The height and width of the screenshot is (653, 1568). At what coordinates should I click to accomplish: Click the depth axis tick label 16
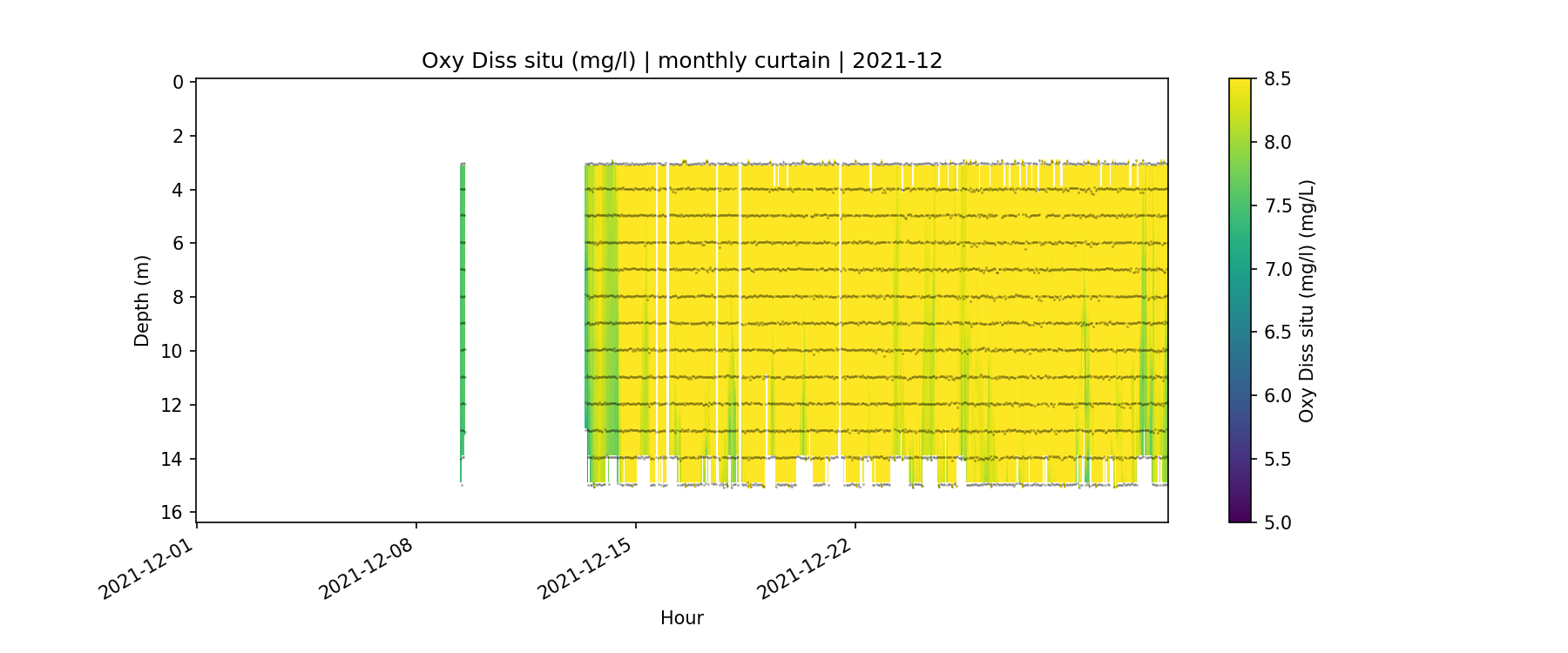click(173, 512)
